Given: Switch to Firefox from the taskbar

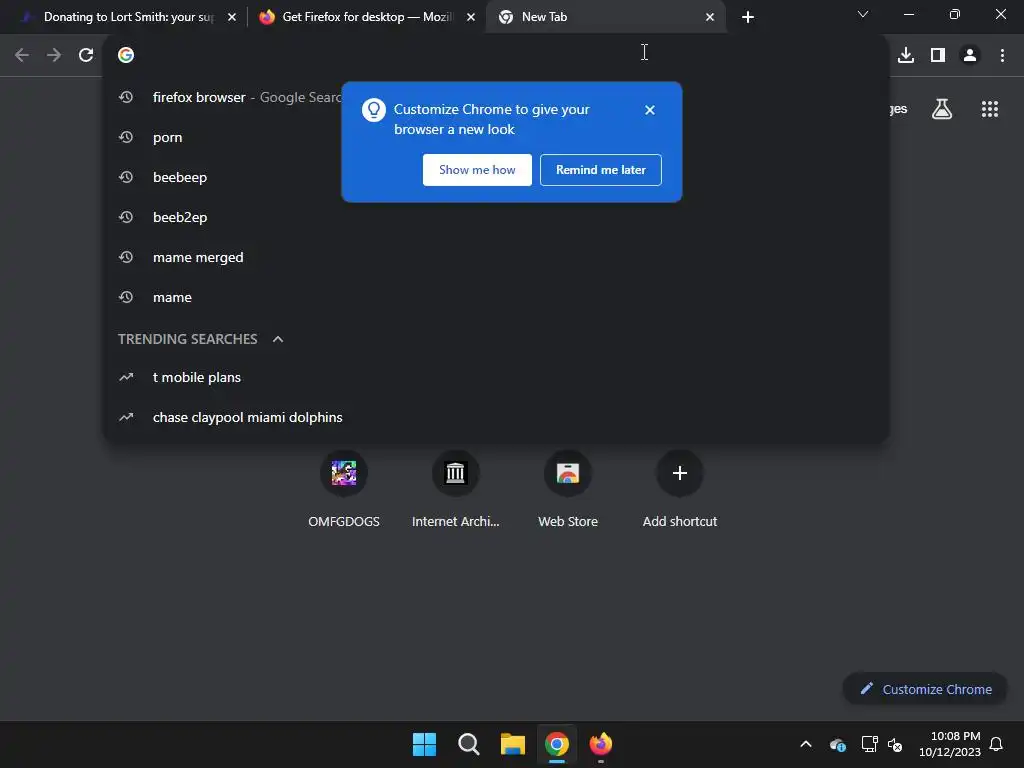Looking at the screenshot, I should point(601,744).
